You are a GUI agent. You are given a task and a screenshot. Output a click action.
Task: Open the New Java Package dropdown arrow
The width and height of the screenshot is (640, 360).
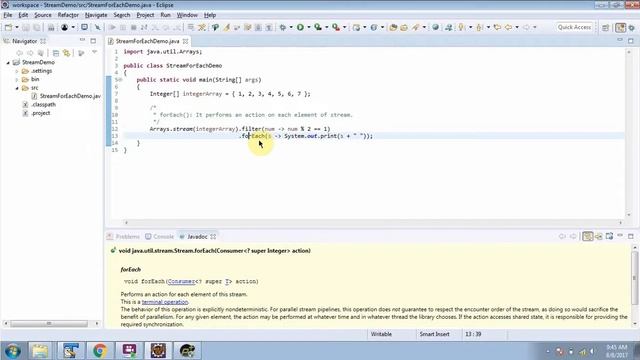point(364,27)
